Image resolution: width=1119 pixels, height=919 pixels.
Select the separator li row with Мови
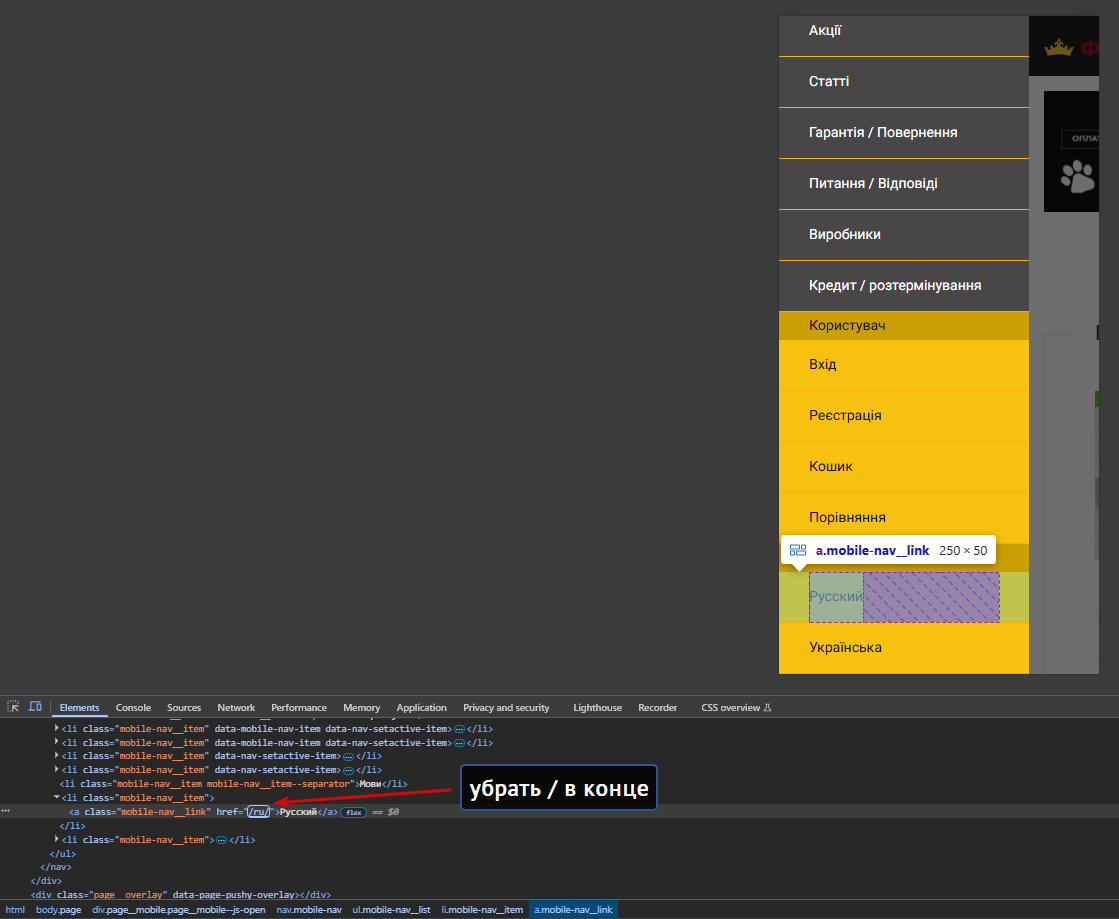233,783
